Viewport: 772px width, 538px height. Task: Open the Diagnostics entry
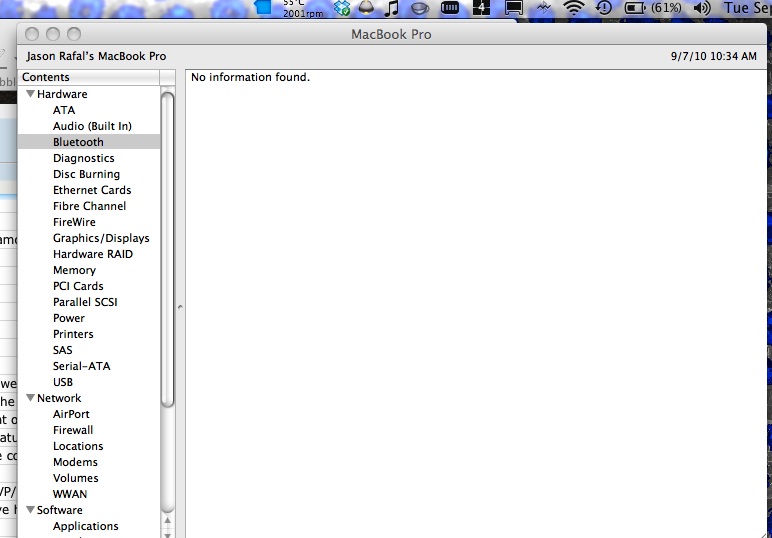pos(84,158)
